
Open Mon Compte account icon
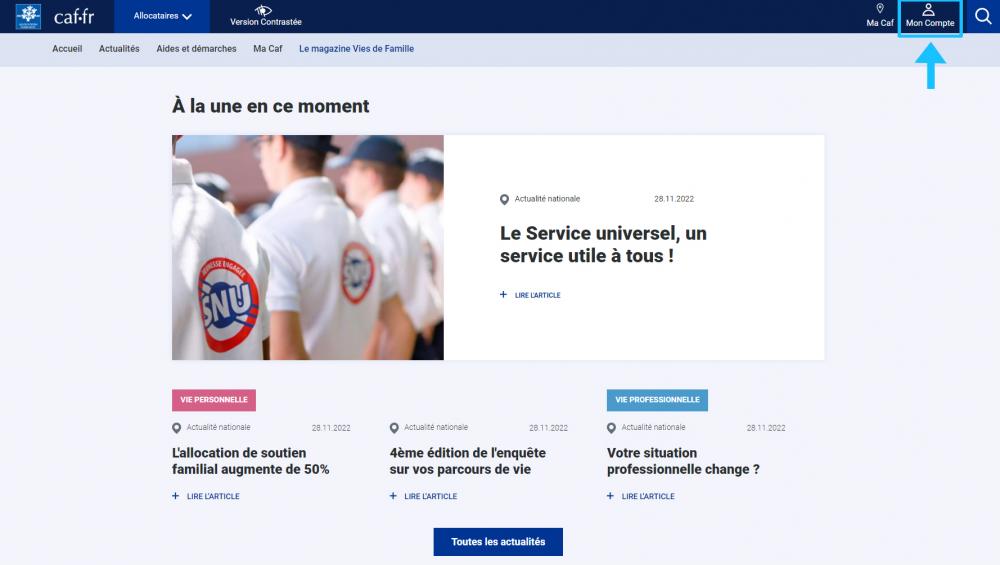point(930,17)
